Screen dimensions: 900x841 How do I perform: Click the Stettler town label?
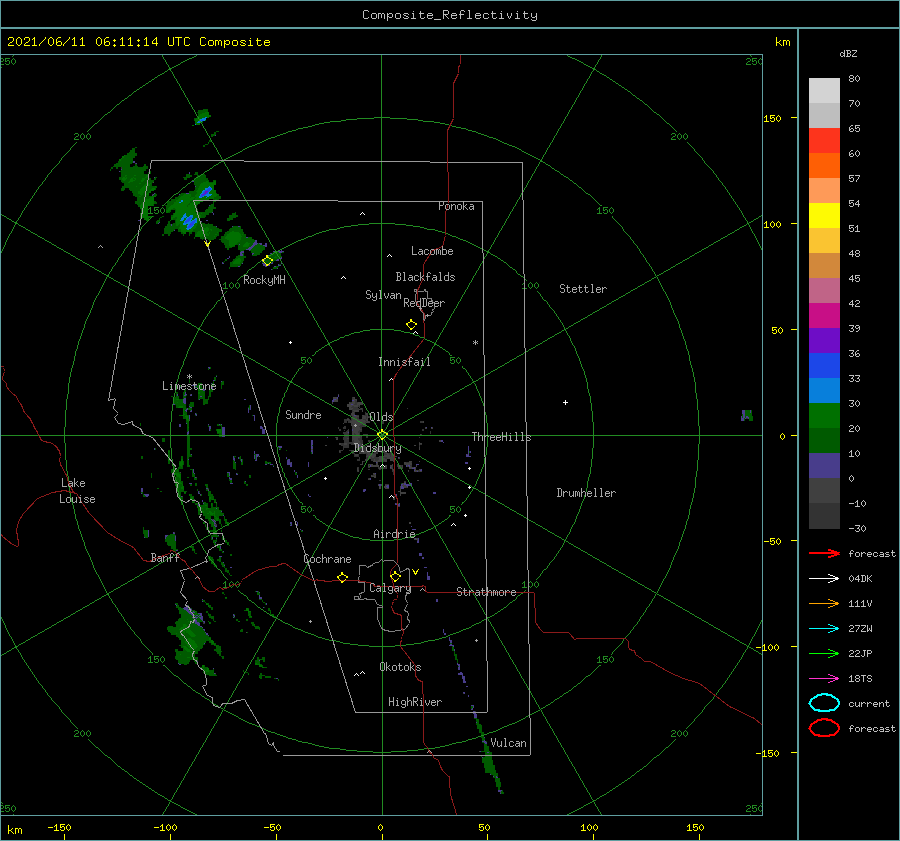pyautogui.click(x=583, y=289)
